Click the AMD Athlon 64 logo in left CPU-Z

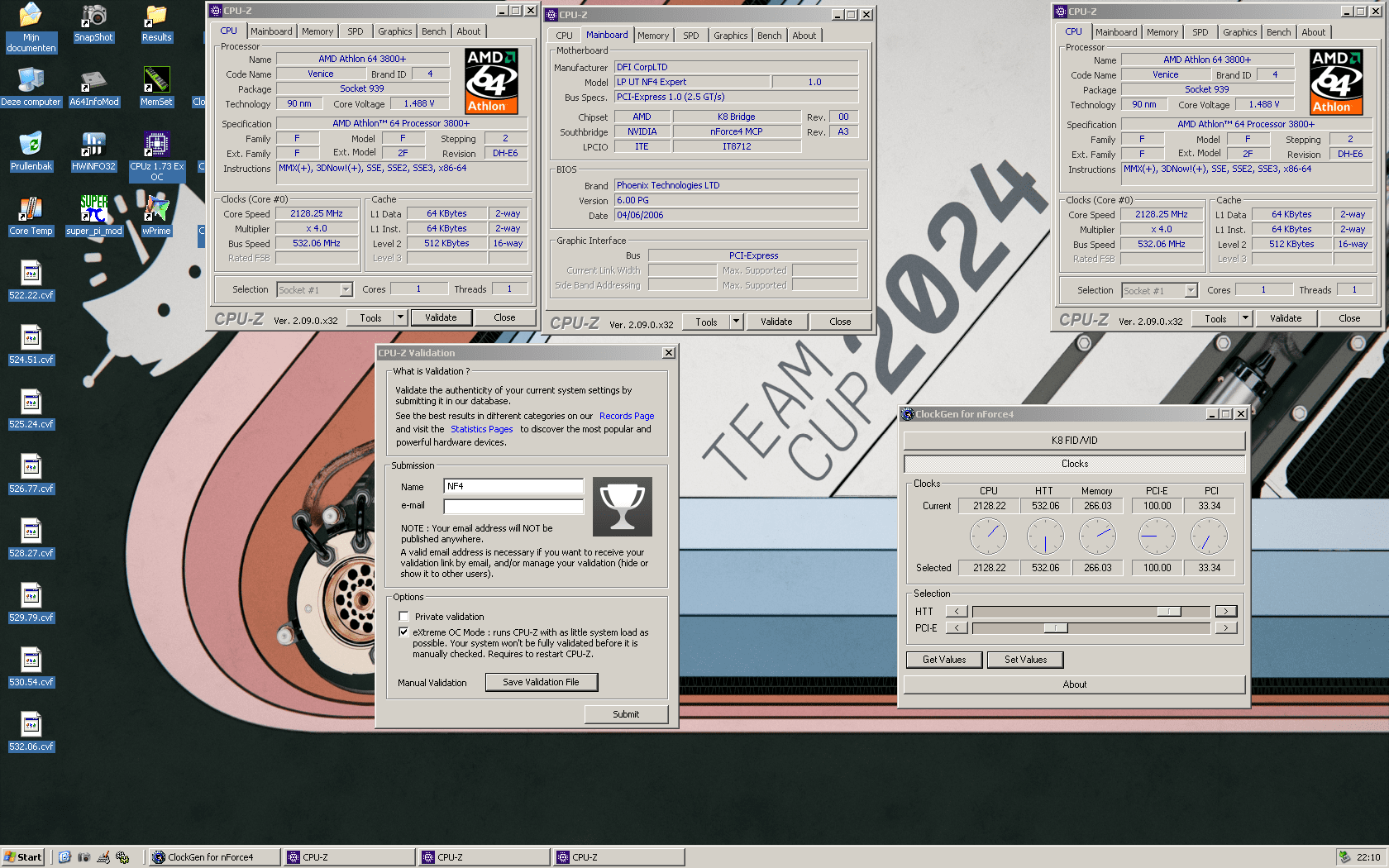tap(492, 80)
